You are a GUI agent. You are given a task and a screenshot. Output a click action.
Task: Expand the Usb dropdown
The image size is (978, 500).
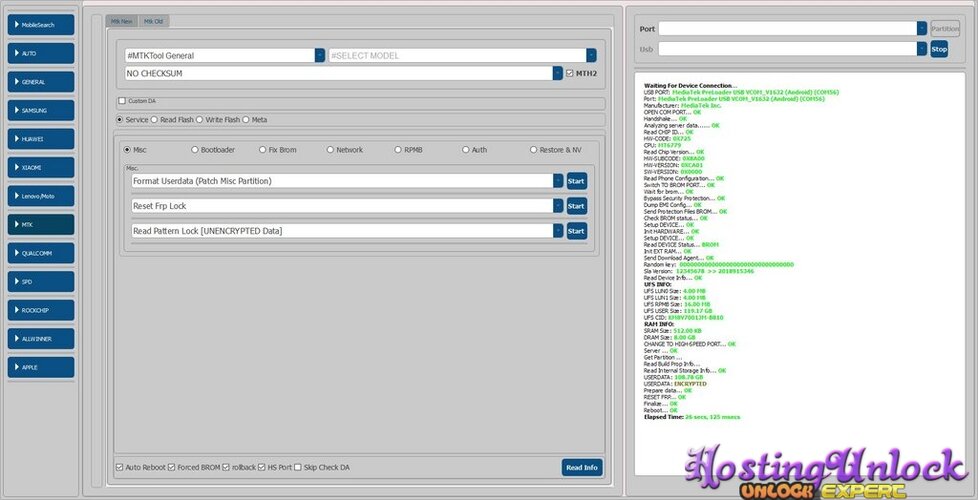pos(921,49)
